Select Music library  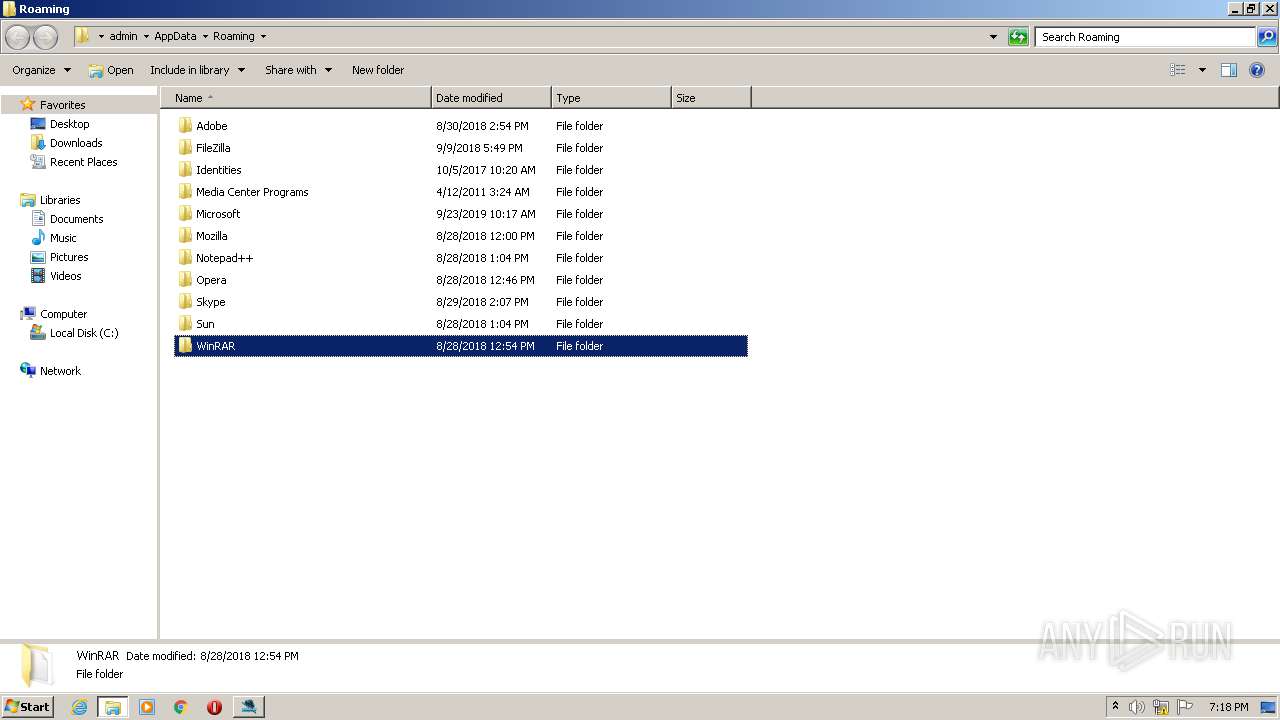click(63, 238)
